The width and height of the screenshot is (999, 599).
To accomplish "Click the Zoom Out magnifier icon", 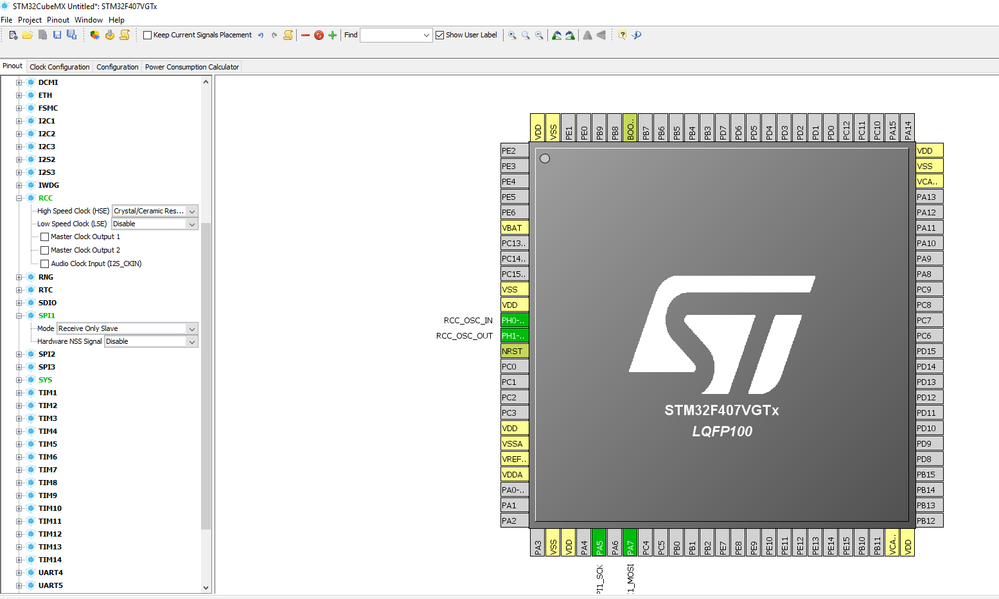I will click(x=540, y=35).
